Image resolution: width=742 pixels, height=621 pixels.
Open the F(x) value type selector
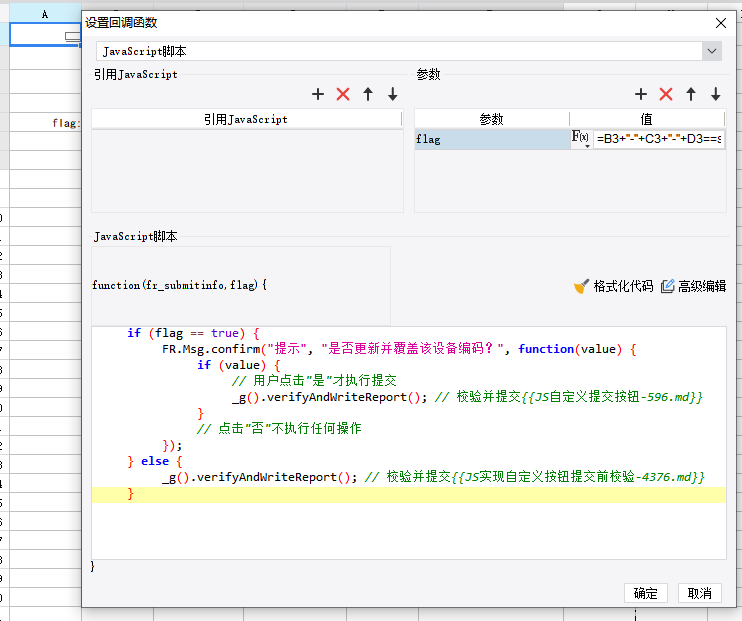581,139
